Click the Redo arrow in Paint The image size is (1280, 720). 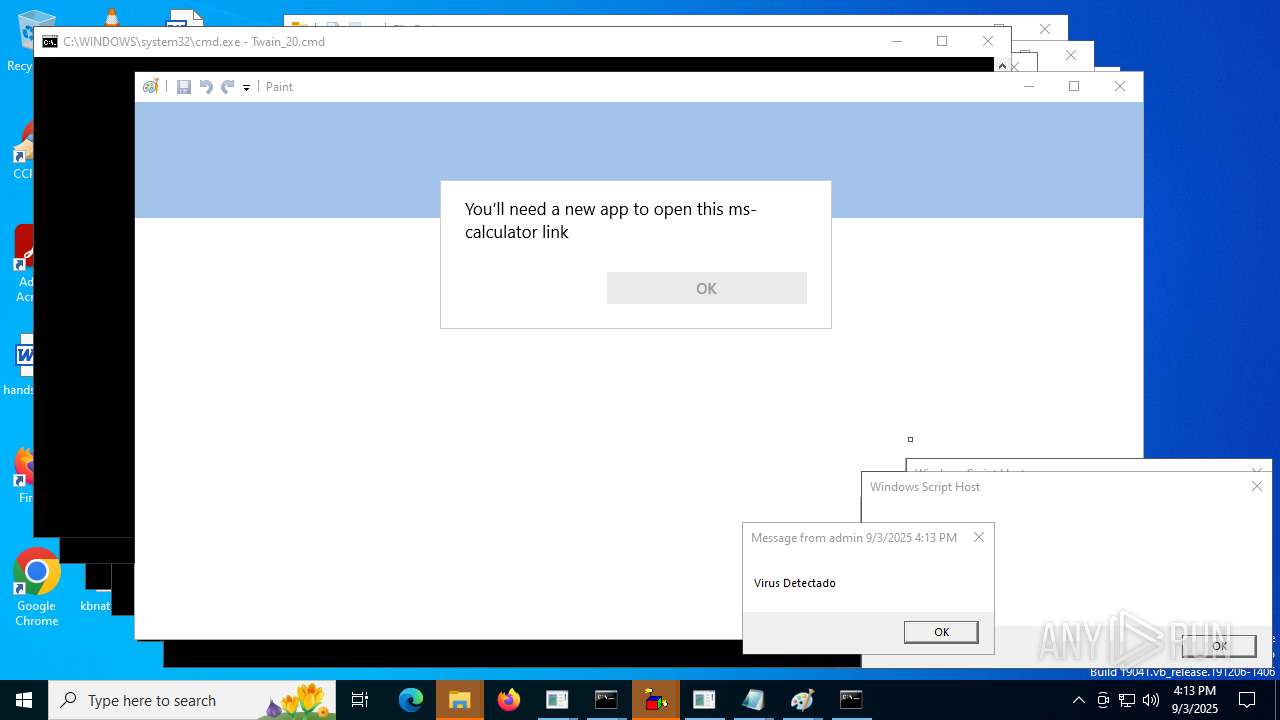pos(228,87)
